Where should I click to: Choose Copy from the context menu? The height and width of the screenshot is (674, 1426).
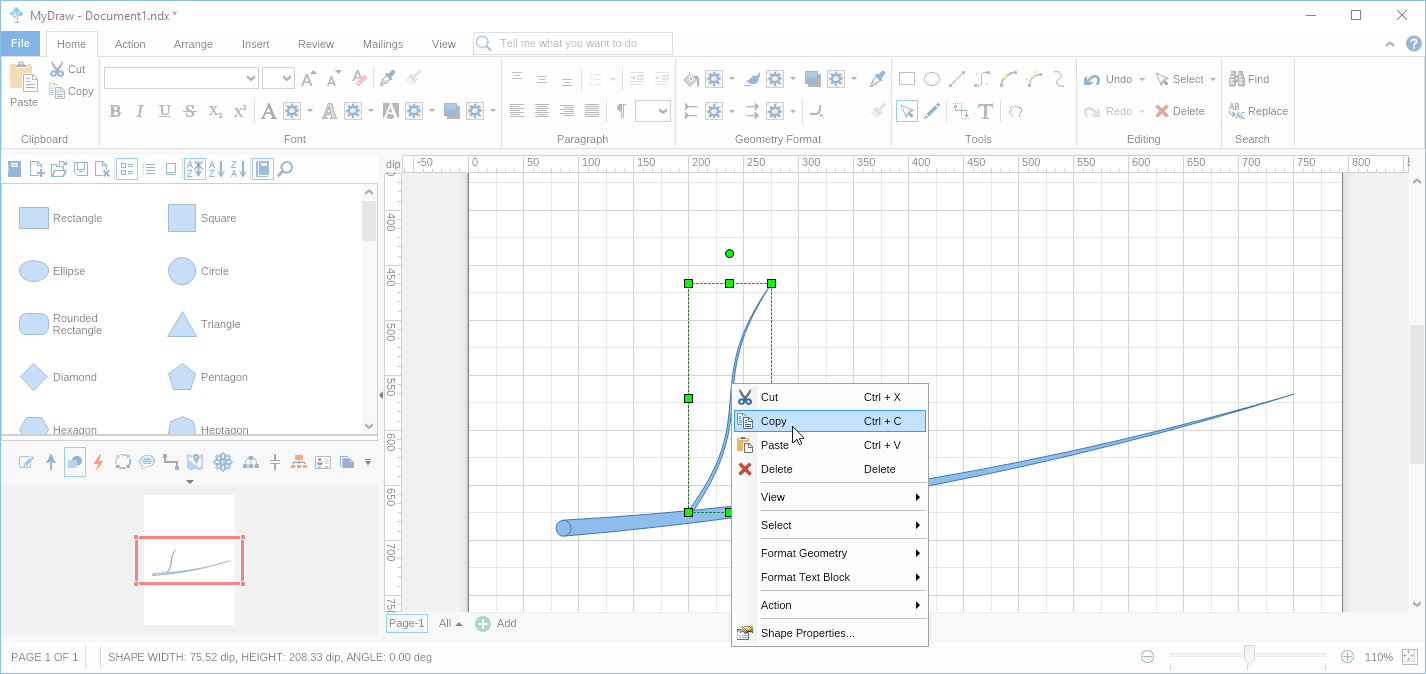tap(830, 421)
